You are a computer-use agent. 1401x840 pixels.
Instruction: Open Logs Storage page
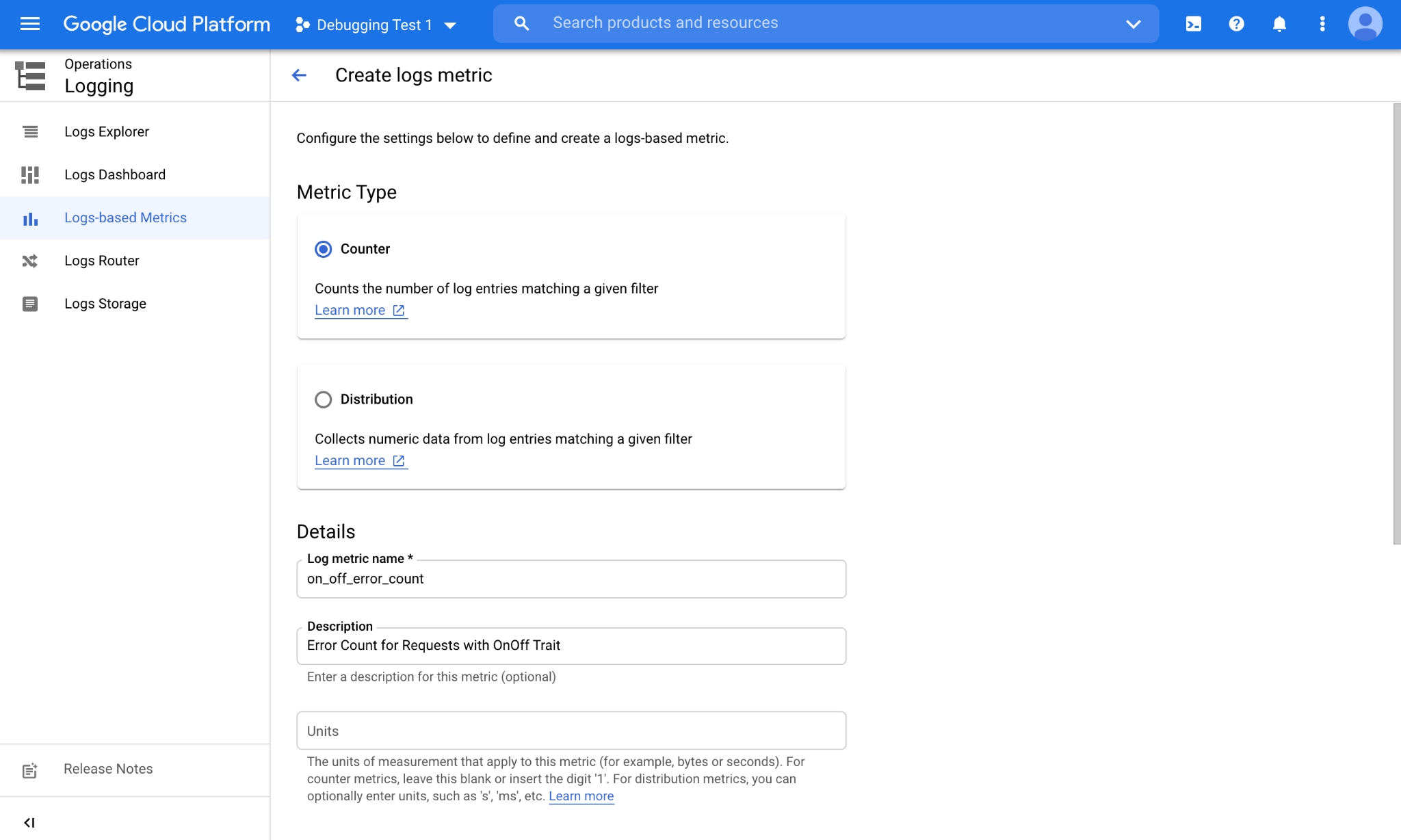(105, 304)
